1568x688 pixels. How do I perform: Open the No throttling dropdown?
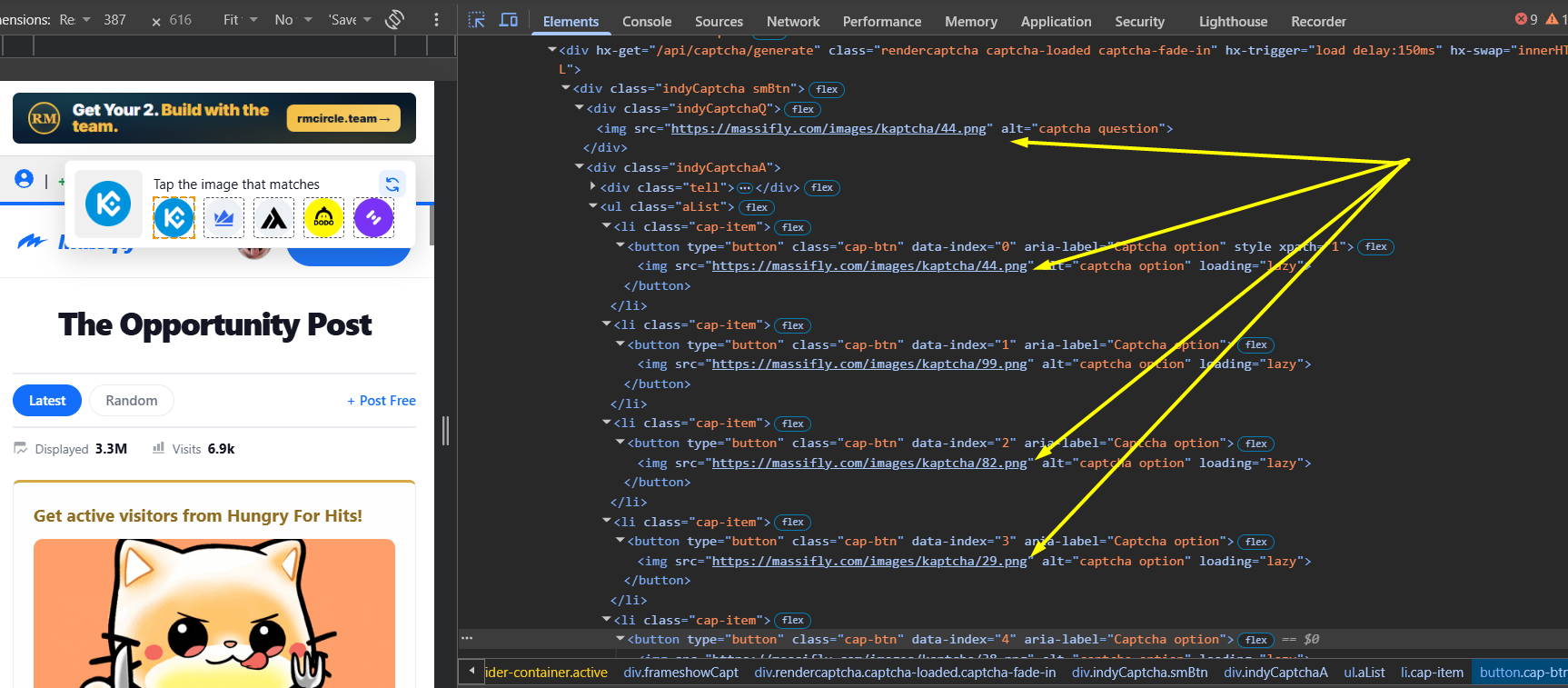point(293,20)
